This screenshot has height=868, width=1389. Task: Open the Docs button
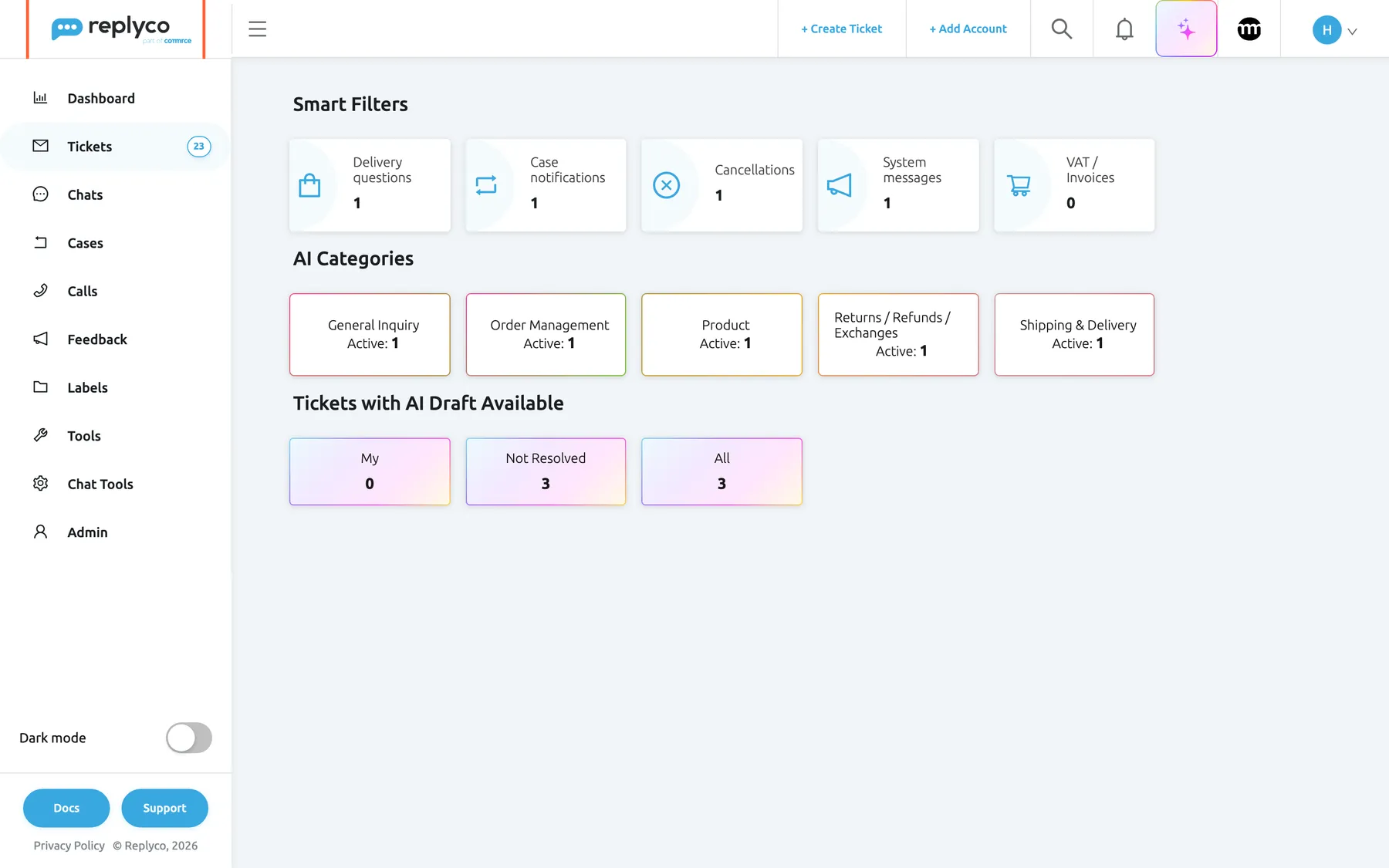click(x=66, y=808)
